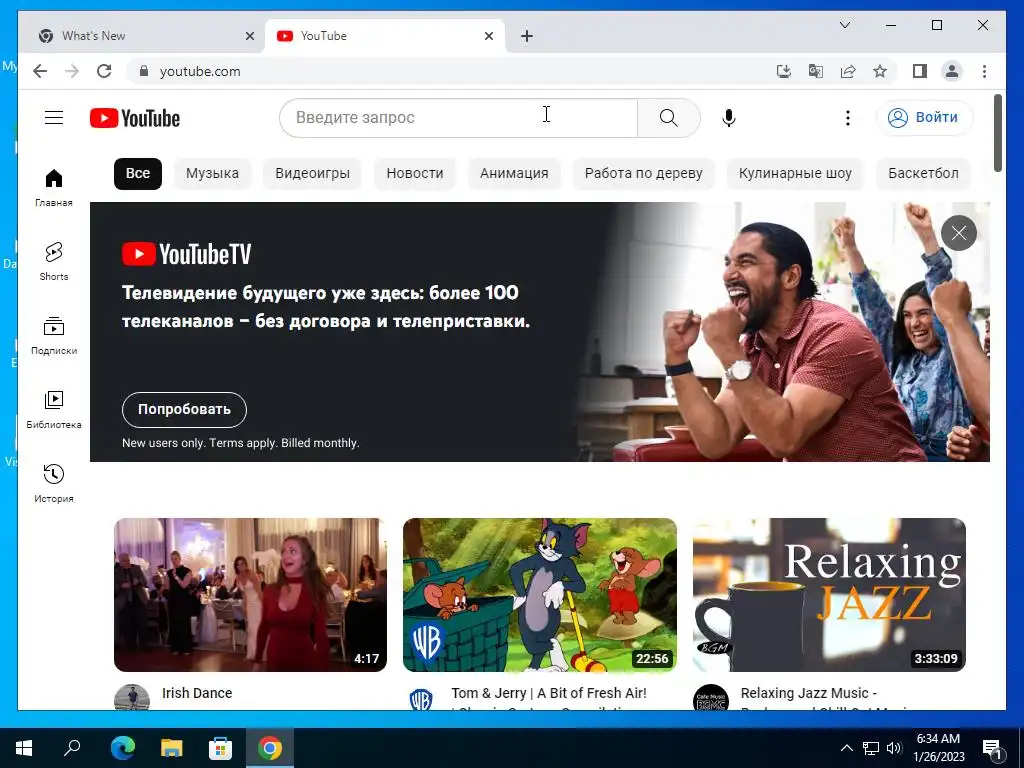Select the Все filter chip

coord(138,174)
